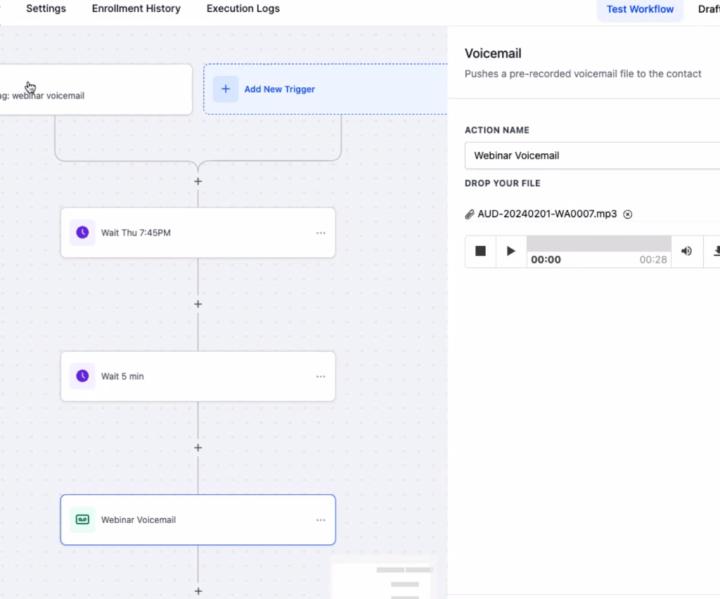Add step above Webinar Voicemail action
Screen dimensions: 720x599
coord(198,448)
